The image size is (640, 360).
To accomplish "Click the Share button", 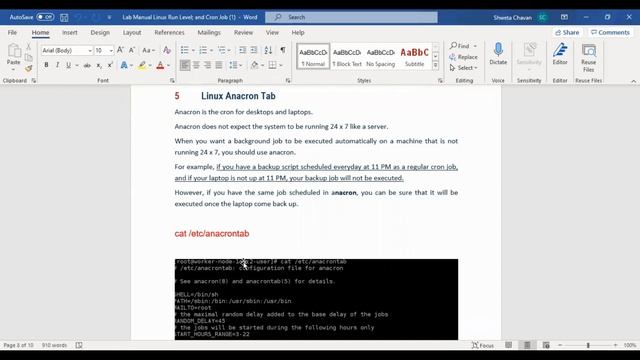I will click(x=567, y=32).
